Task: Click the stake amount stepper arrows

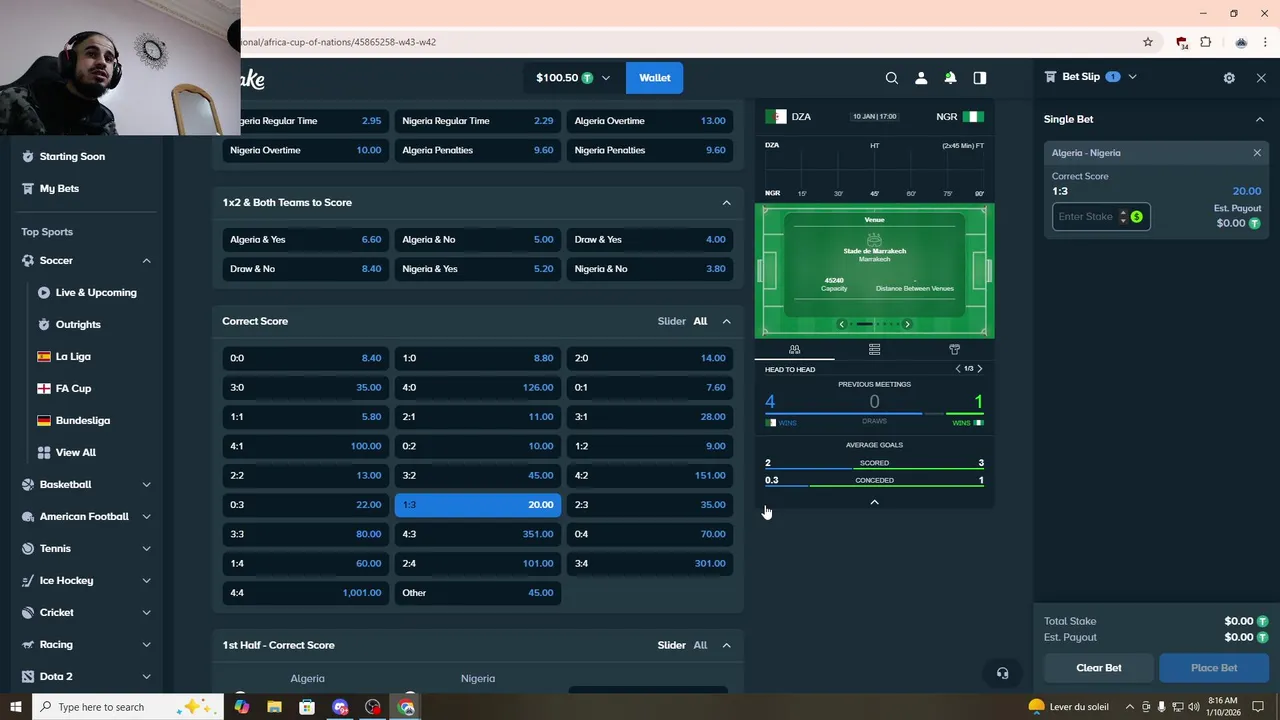Action: pyautogui.click(x=1123, y=217)
